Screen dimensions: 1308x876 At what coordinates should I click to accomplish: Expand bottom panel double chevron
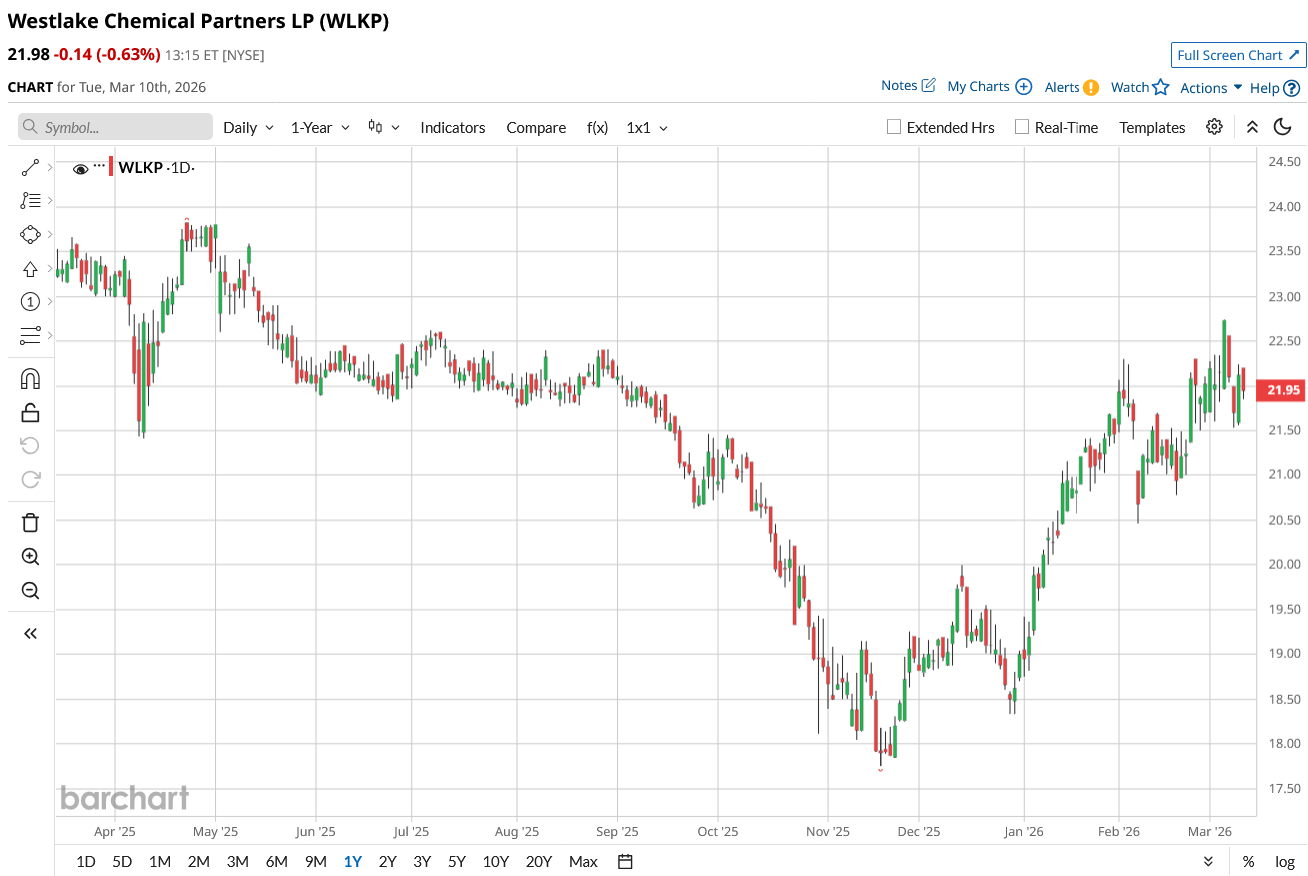[x=1208, y=861]
